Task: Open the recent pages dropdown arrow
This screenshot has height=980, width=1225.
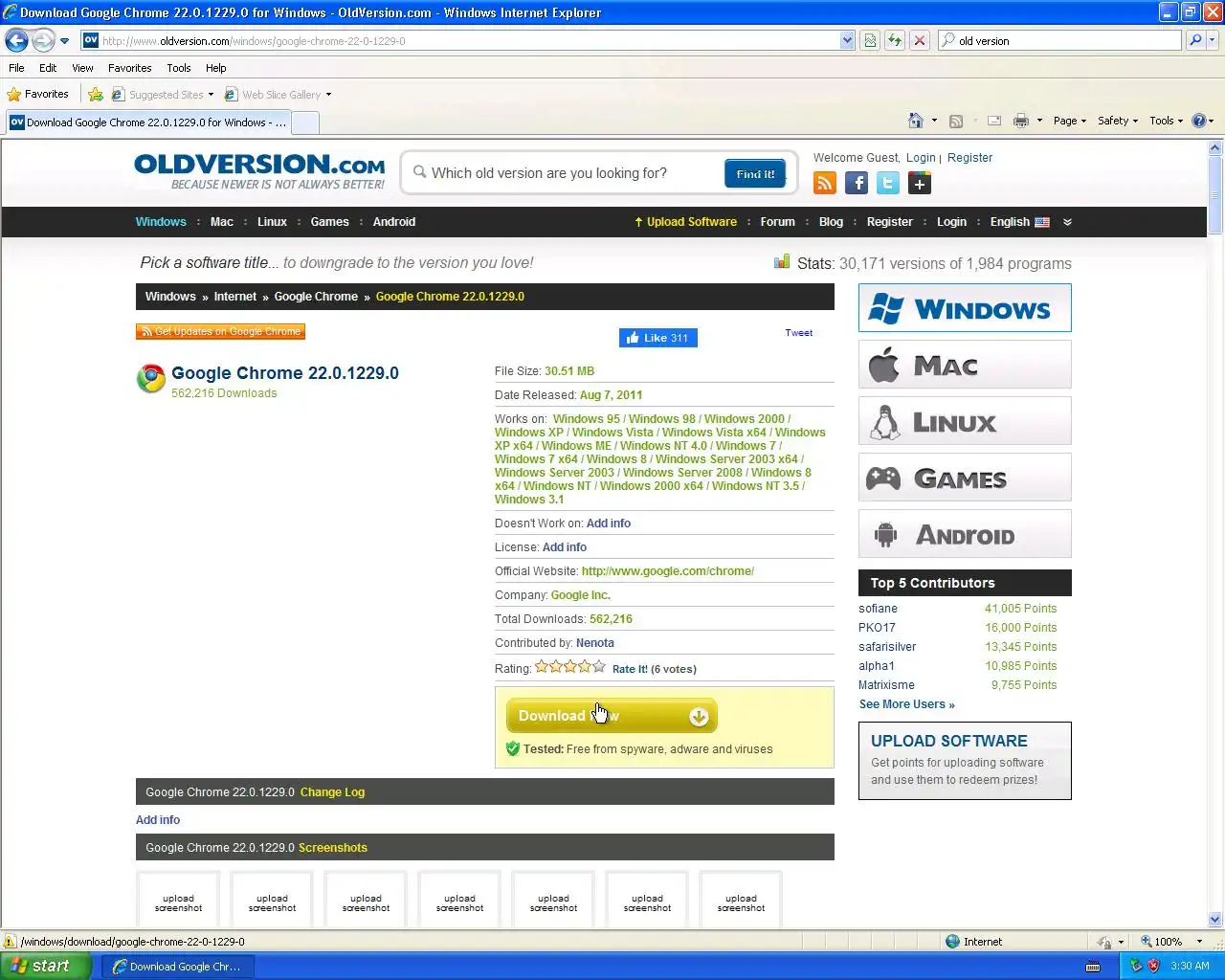Action: 64,41
